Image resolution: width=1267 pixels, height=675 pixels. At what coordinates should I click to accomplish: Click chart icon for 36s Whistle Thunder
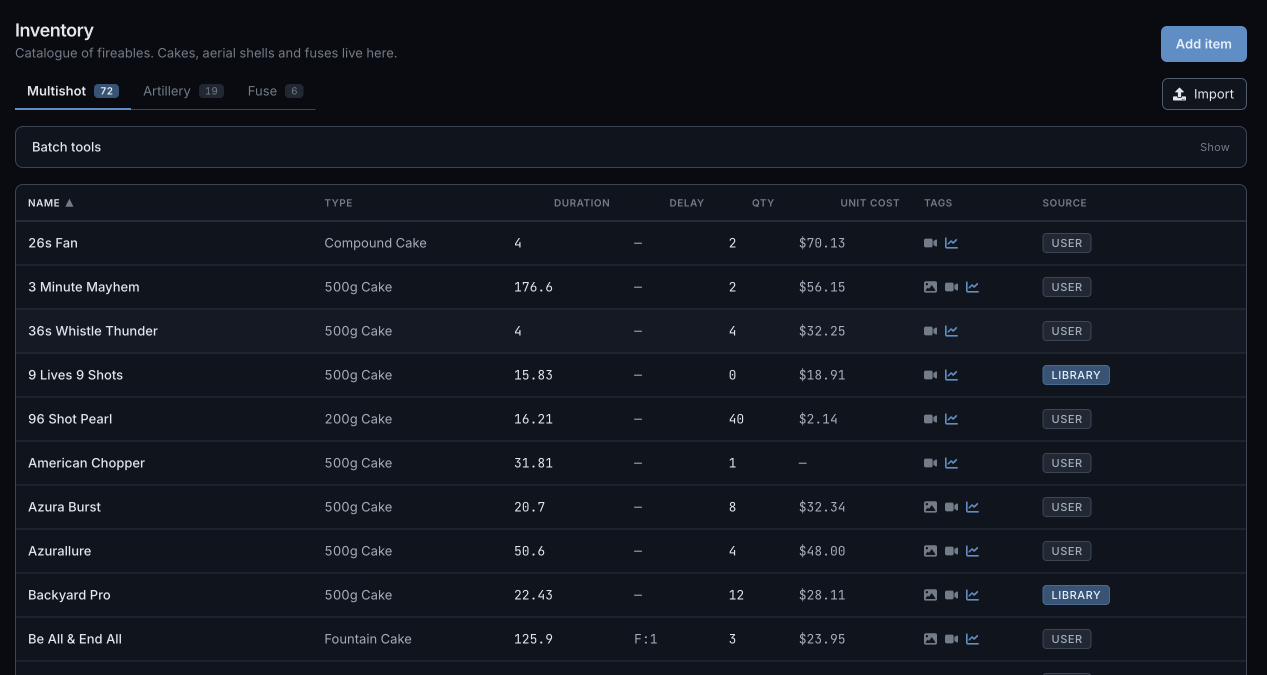951,331
